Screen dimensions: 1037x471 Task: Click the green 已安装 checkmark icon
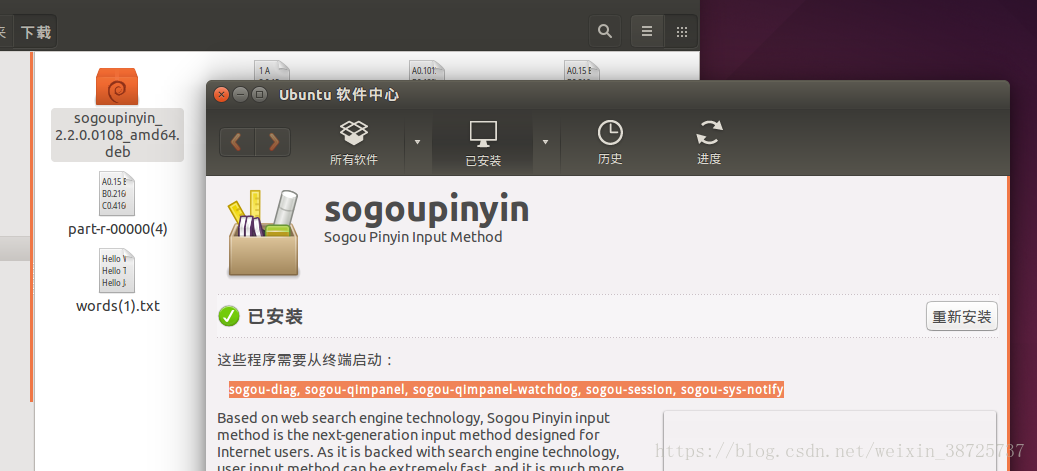tap(229, 317)
